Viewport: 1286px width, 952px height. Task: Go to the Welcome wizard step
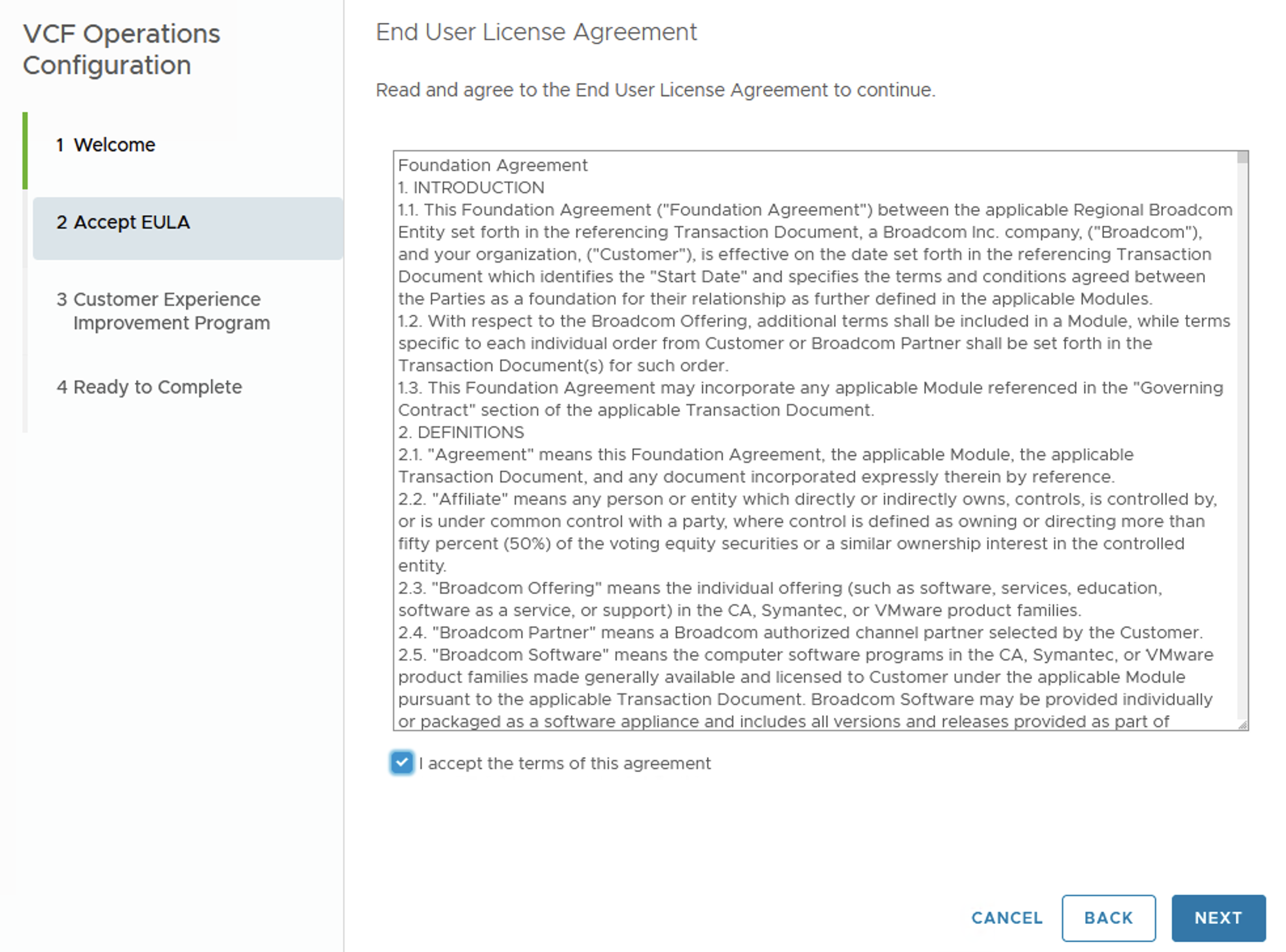pos(114,145)
